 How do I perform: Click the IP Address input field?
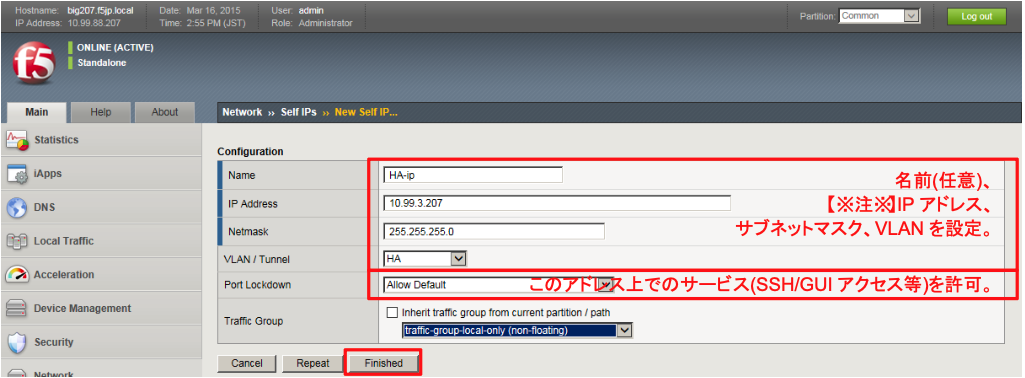pyautogui.click(x=558, y=203)
